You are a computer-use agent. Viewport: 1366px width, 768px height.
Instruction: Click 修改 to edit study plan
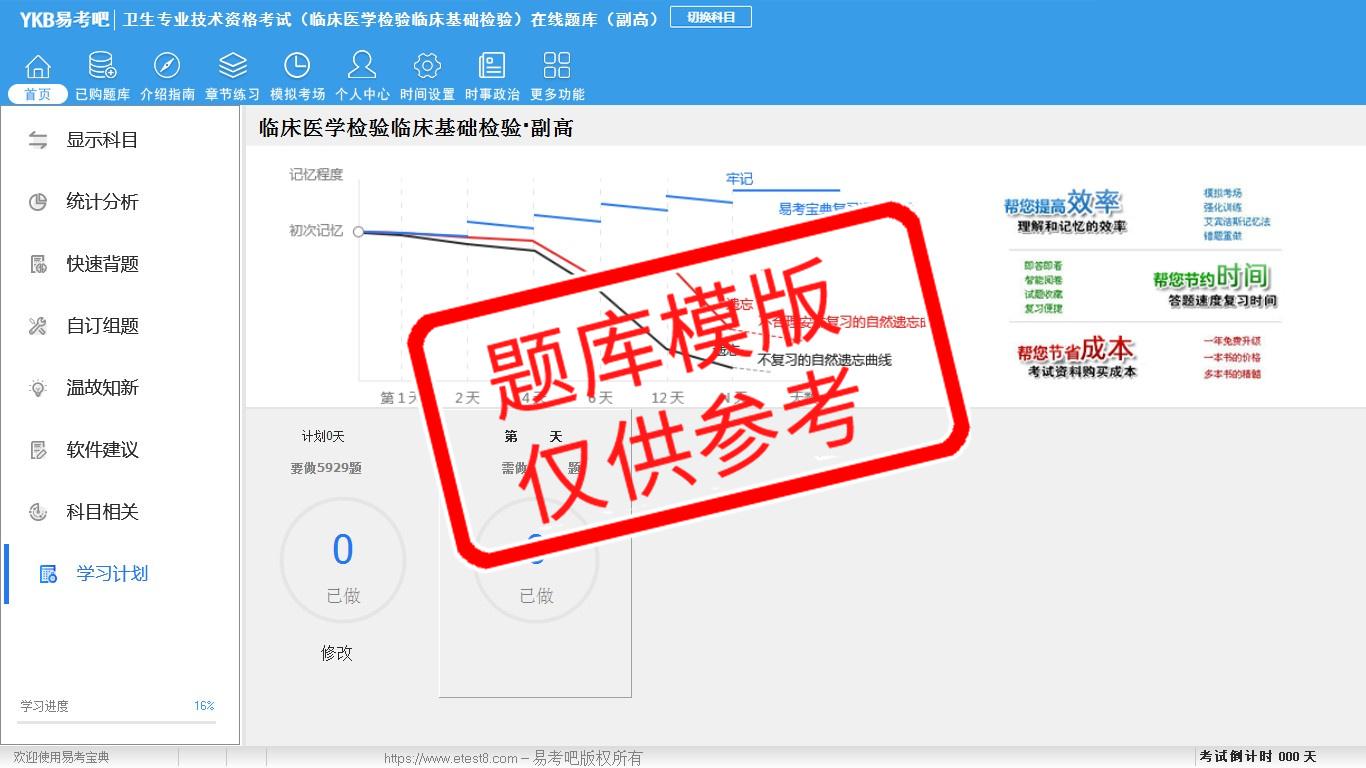click(x=337, y=653)
